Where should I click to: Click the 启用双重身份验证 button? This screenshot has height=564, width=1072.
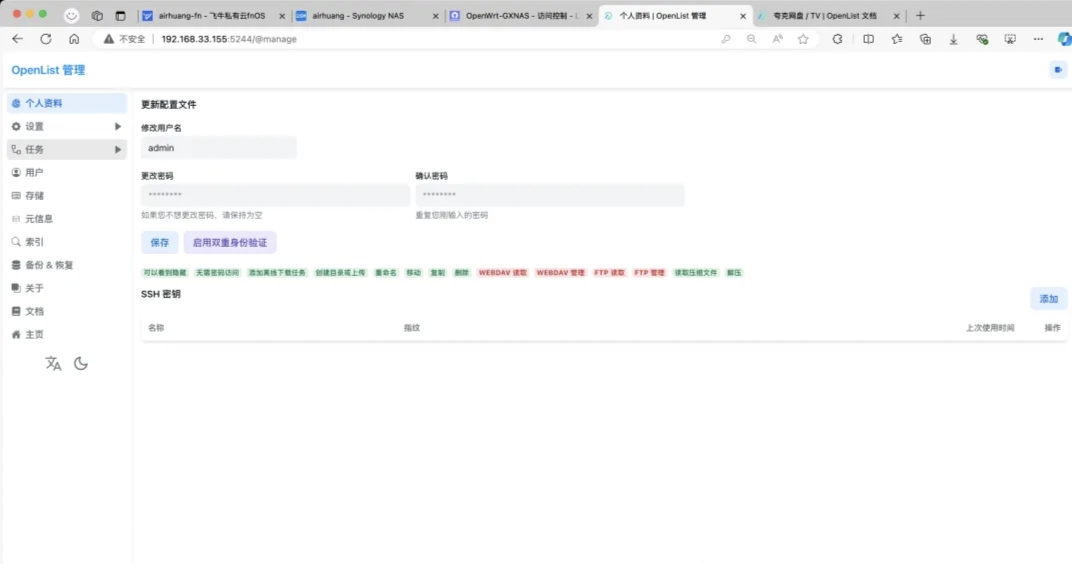[x=230, y=242]
